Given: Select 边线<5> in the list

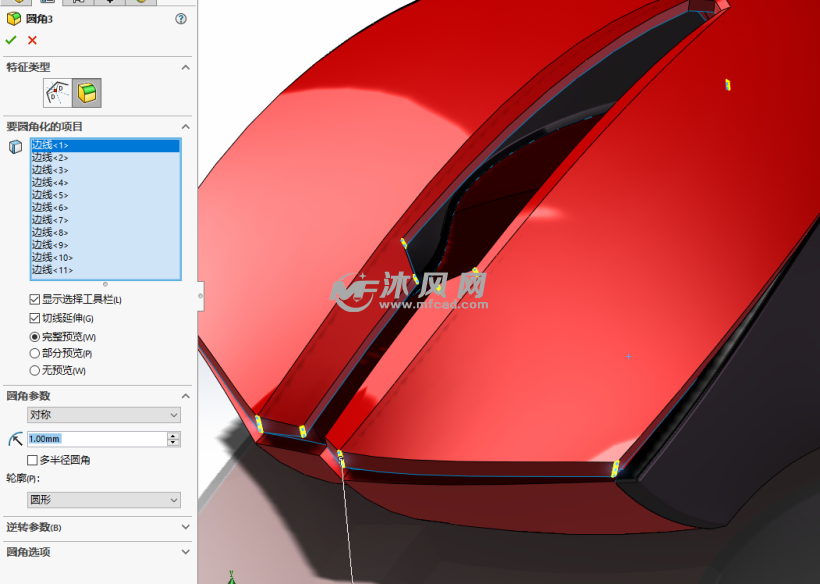Looking at the screenshot, I should 105,196.
